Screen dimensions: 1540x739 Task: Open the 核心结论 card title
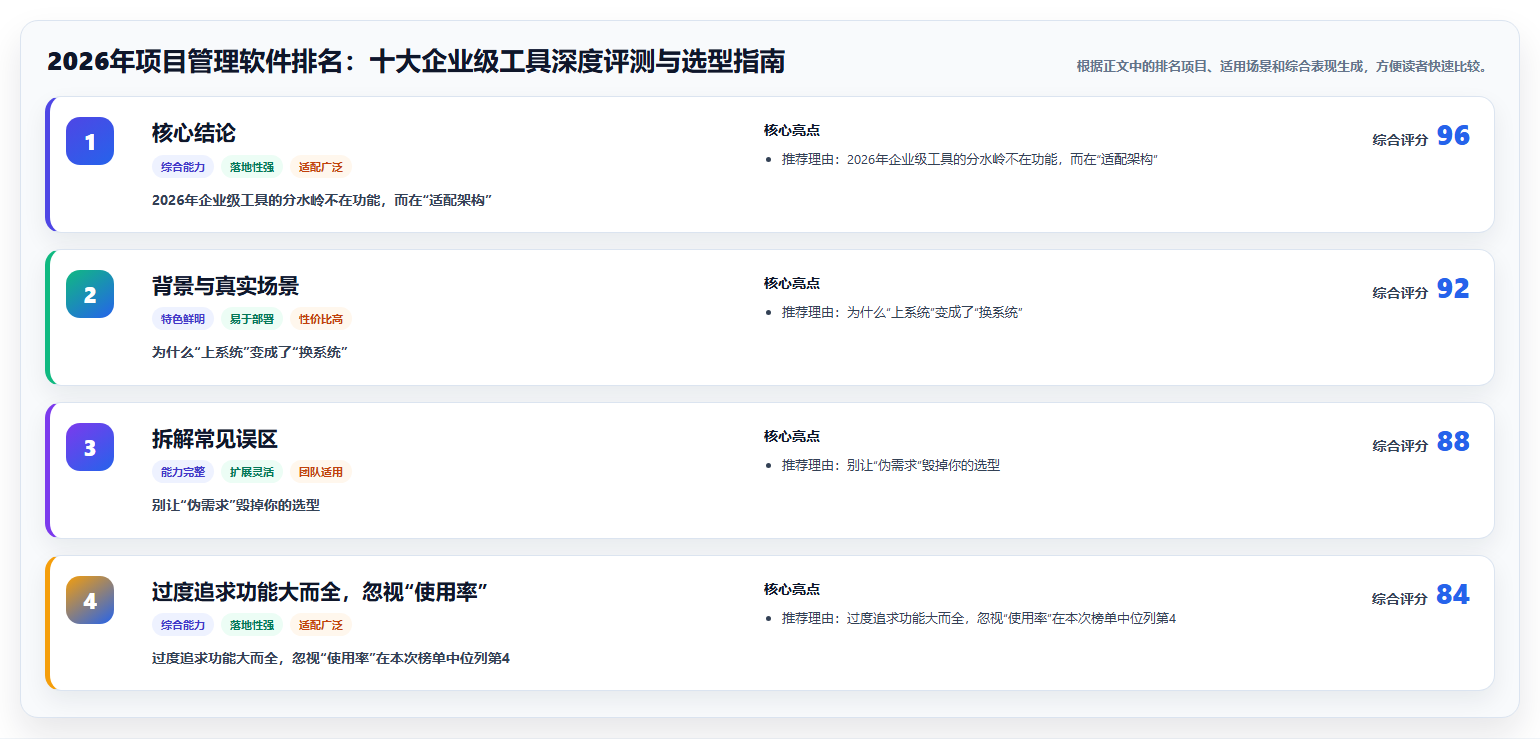point(194,133)
